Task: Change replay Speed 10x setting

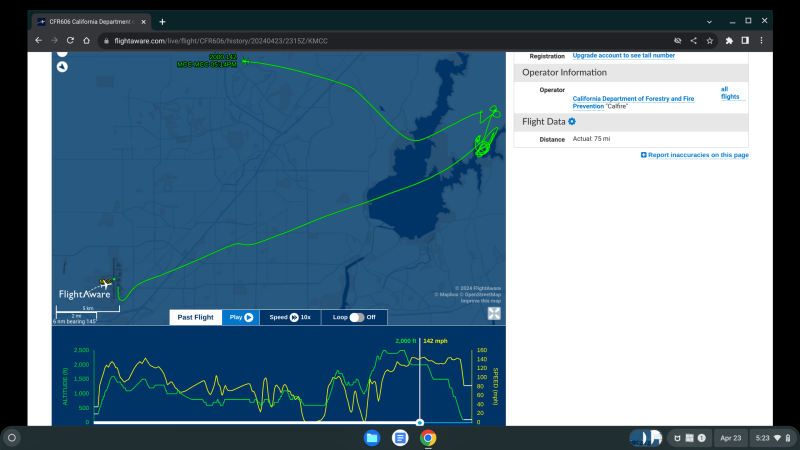Action: coord(290,317)
